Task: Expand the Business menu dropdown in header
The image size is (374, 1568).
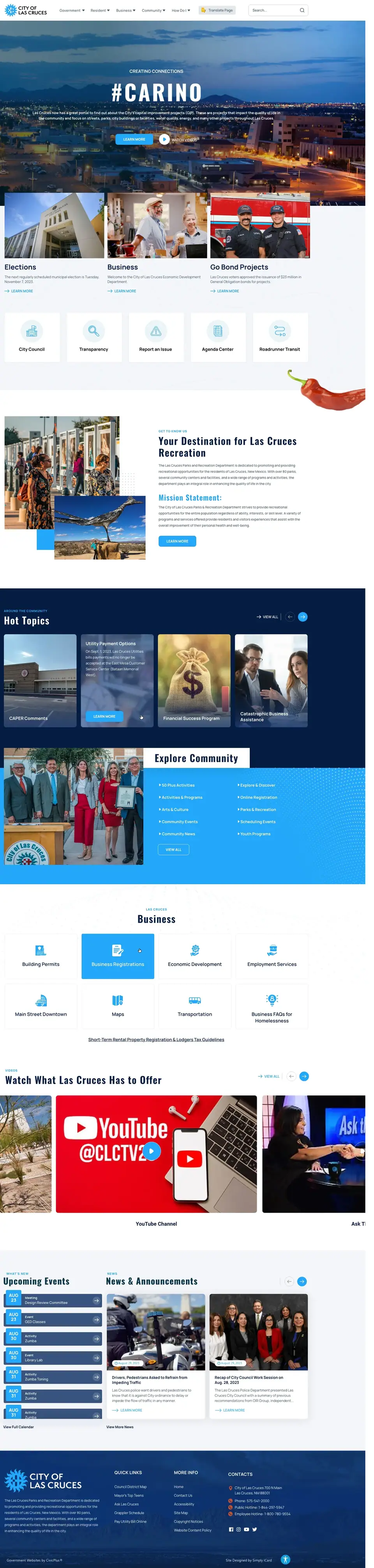Action: coord(126,11)
